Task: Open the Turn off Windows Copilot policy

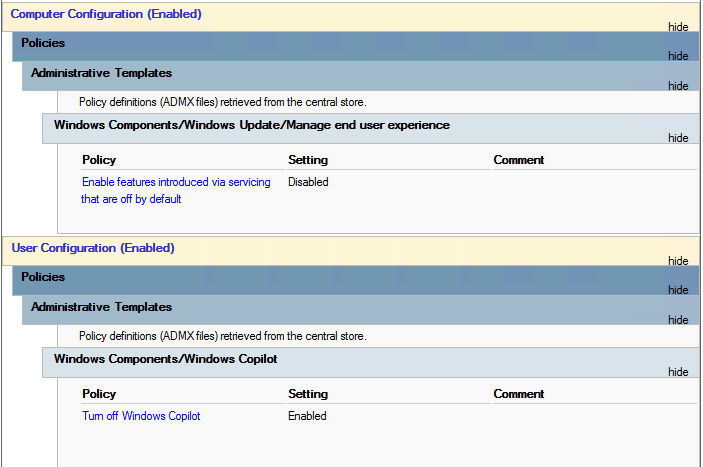Action: tap(141, 416)
